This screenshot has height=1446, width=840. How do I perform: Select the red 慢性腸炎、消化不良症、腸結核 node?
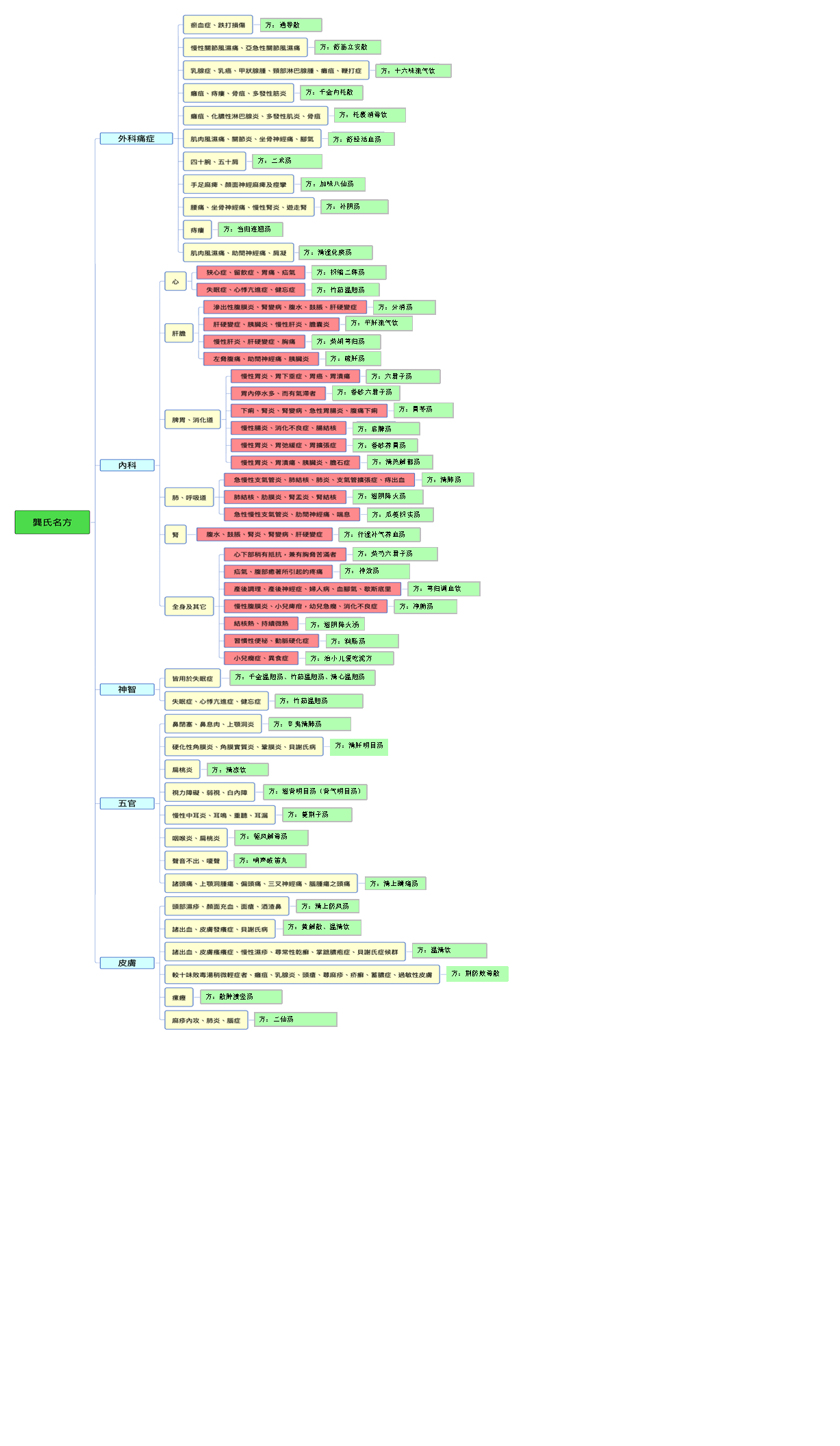coord(288,428)
